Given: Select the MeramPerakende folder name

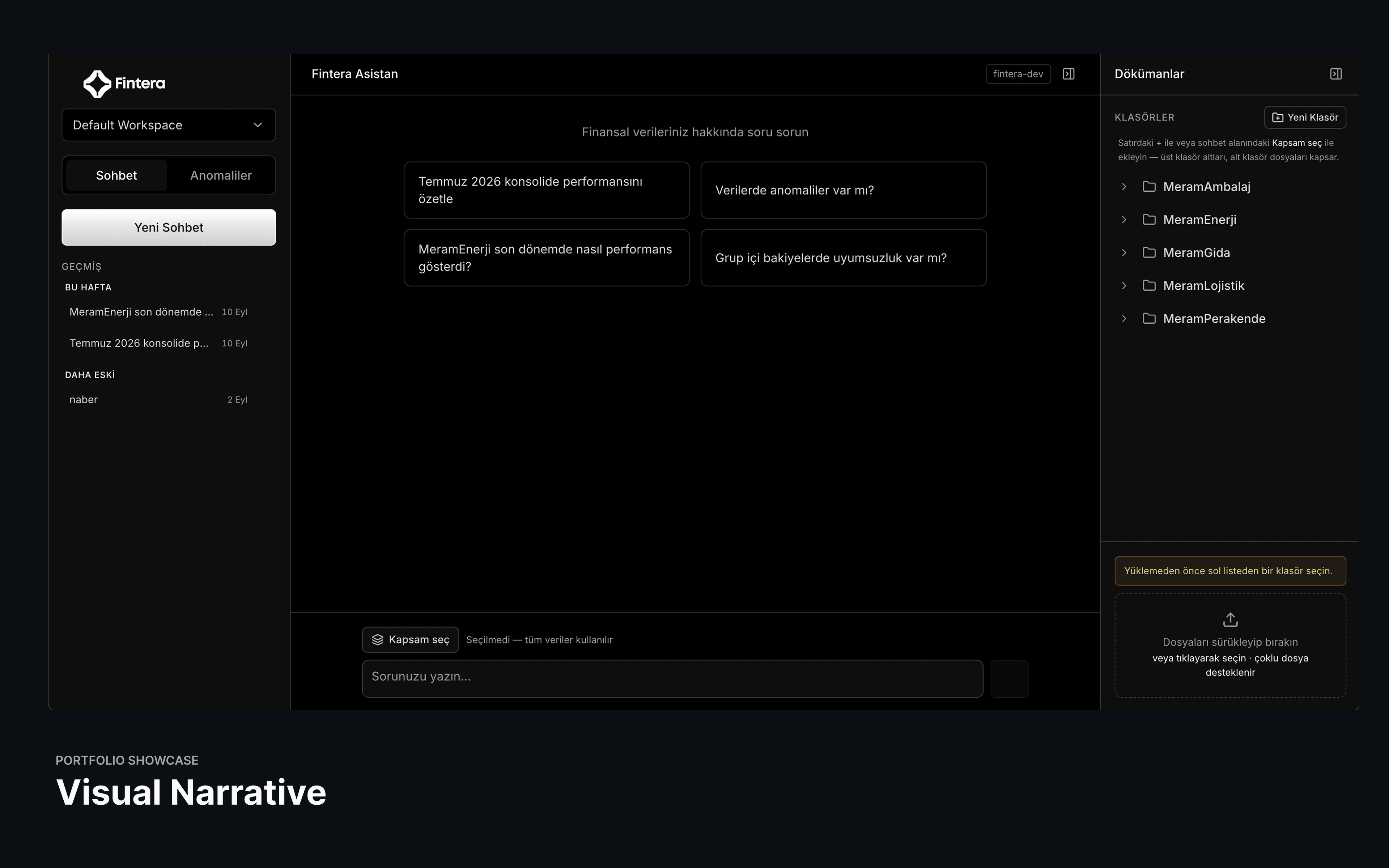Looking at the screenshot, I should pyautogui.click(x=1214, y=319).
